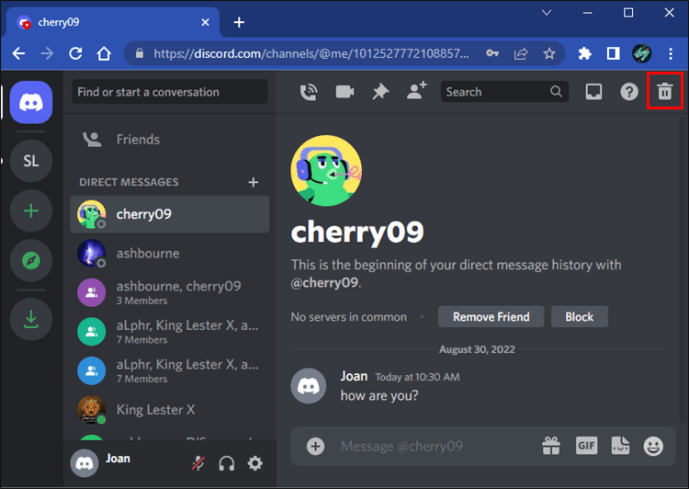The height and width of the screenshot is (489, 689).
Task: Click the download apps icon
Action: 31,319
